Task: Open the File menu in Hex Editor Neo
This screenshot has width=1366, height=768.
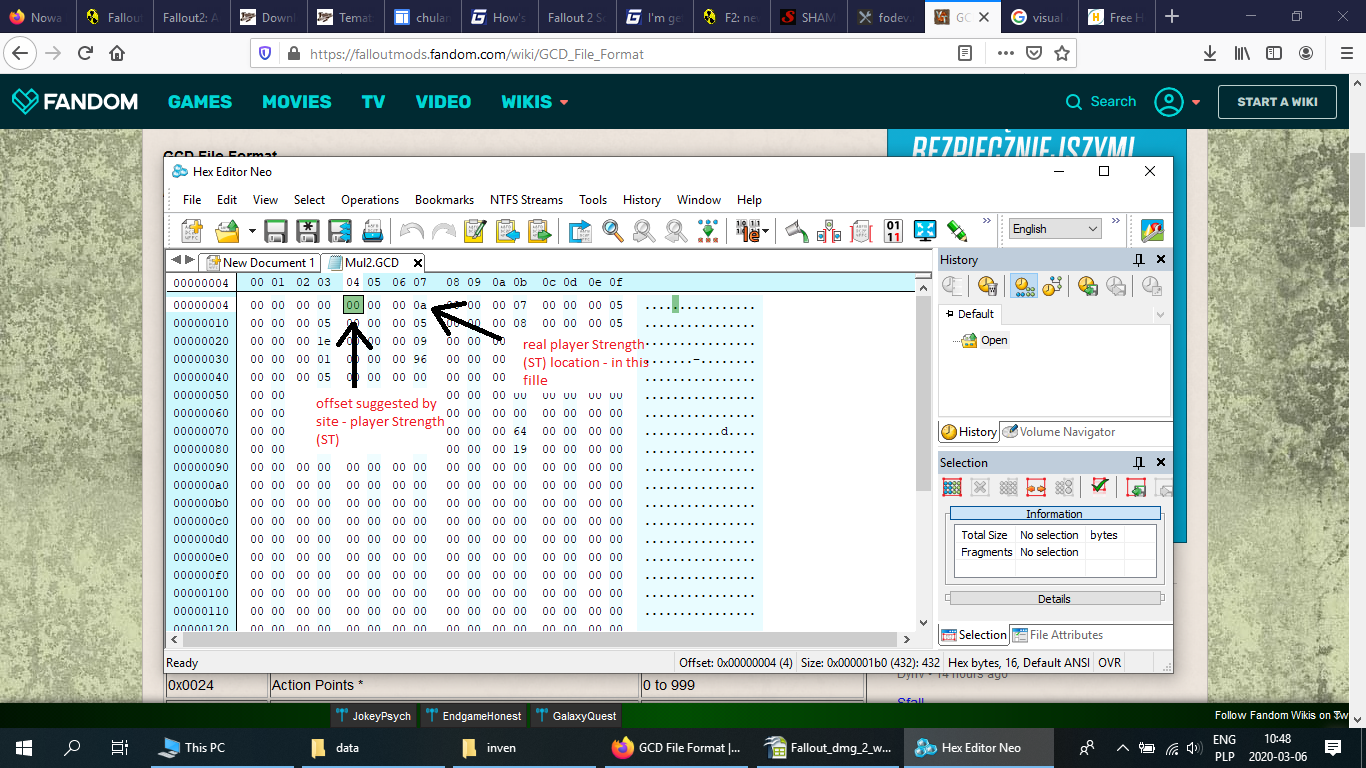Action: click(192, 199)
